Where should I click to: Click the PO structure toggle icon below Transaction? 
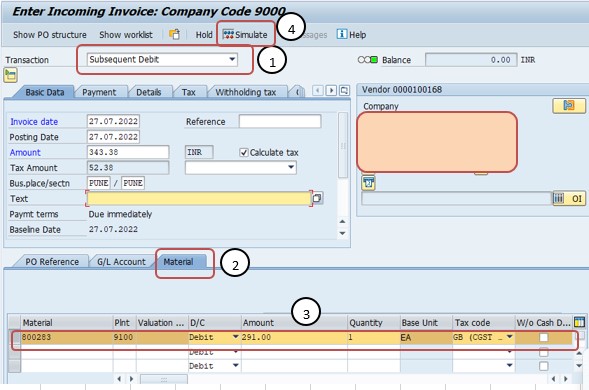click(11, 75)
